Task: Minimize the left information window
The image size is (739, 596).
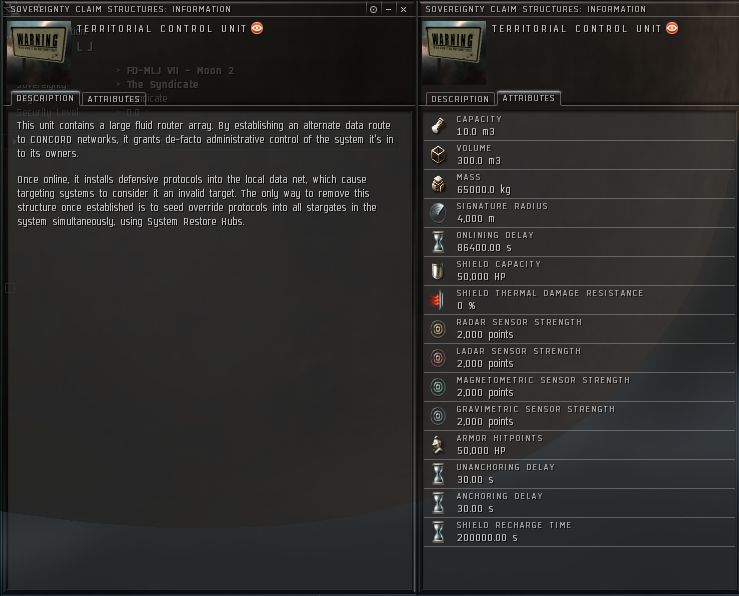Action: (x=388, y=9)
